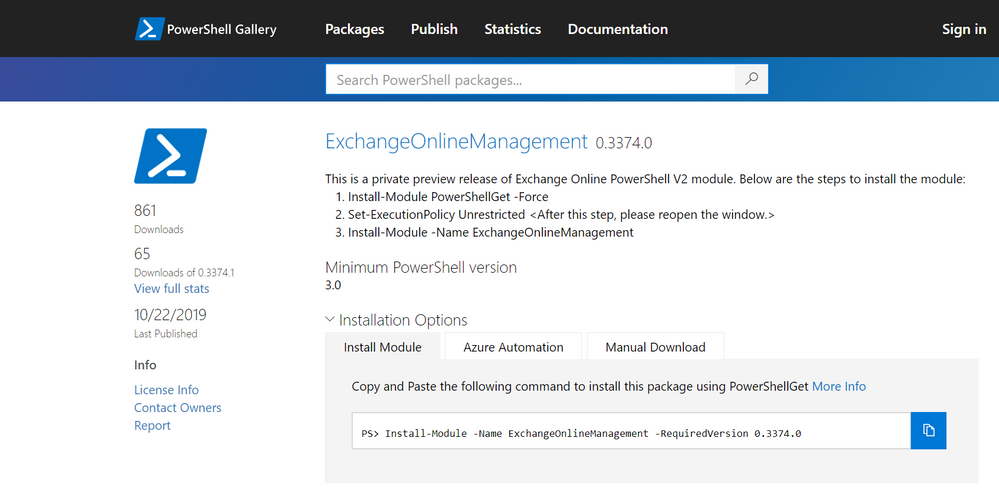Open the Packages menu
This screenshot has height=492, width=999.
click(355, 29)
